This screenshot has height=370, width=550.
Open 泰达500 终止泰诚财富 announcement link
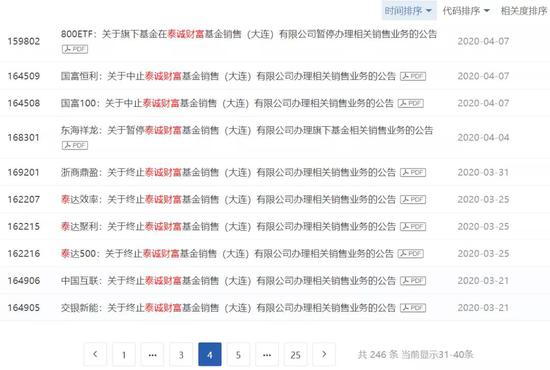pyautogui.click(x=227, y=254)
